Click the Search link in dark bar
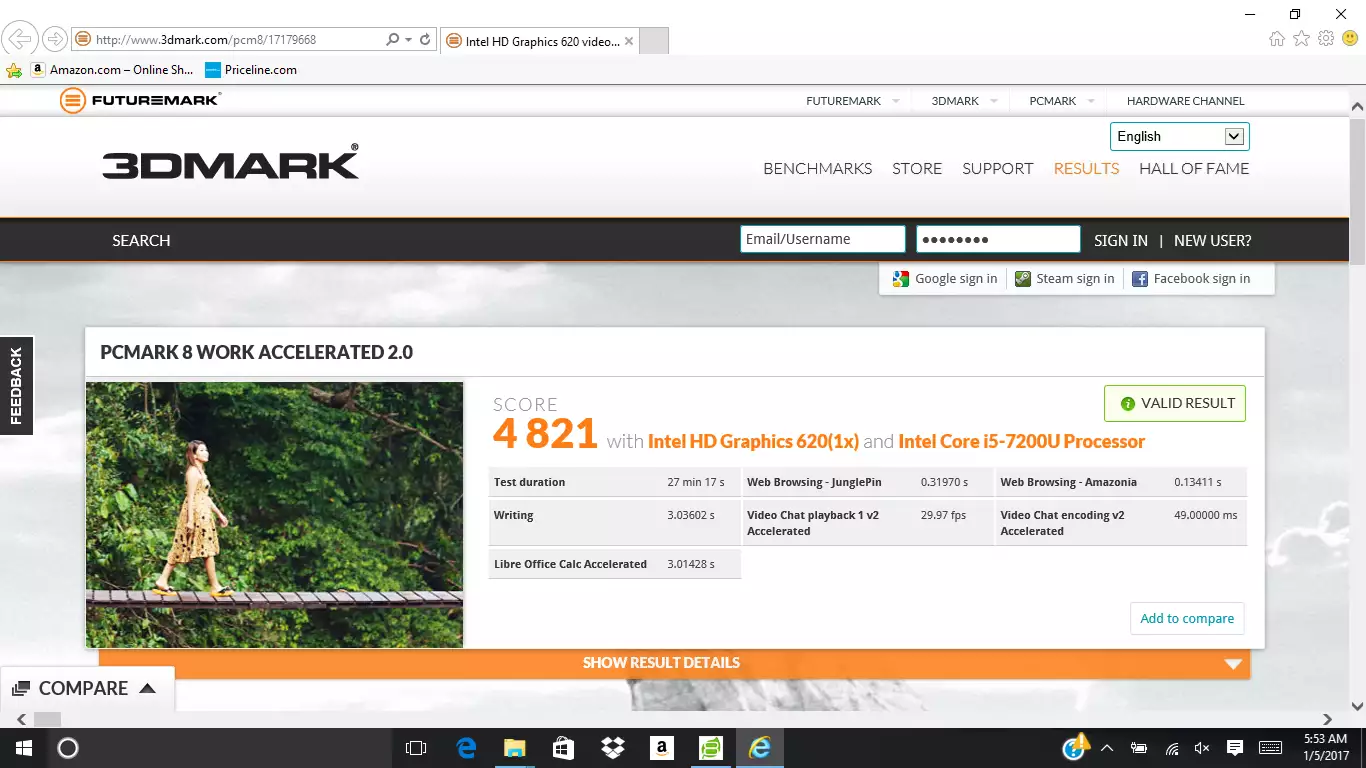 coord(141,241)
